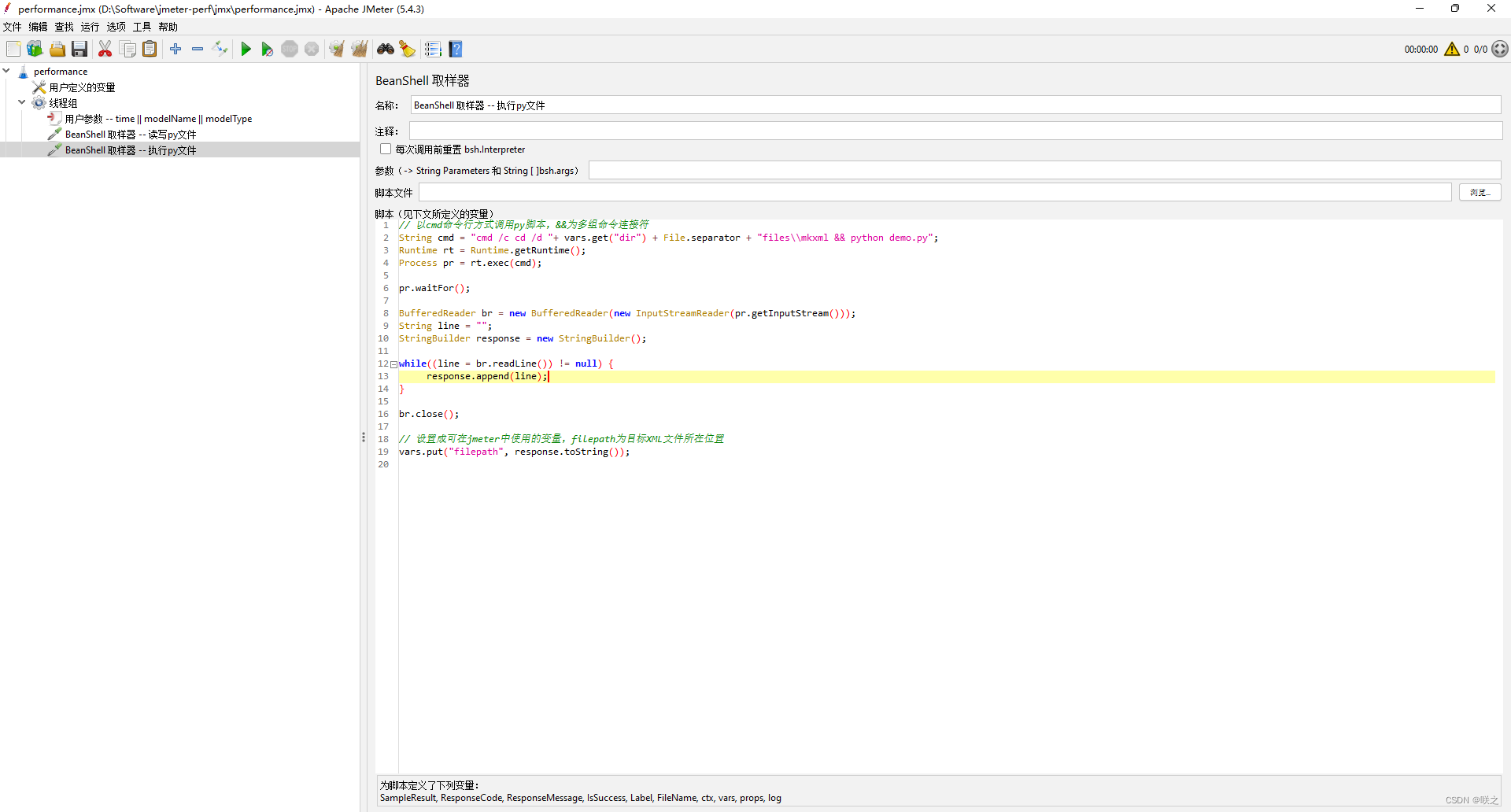Click the 0/0 thread count display
Screen dimensions: 1511x812
(1481, 49)
